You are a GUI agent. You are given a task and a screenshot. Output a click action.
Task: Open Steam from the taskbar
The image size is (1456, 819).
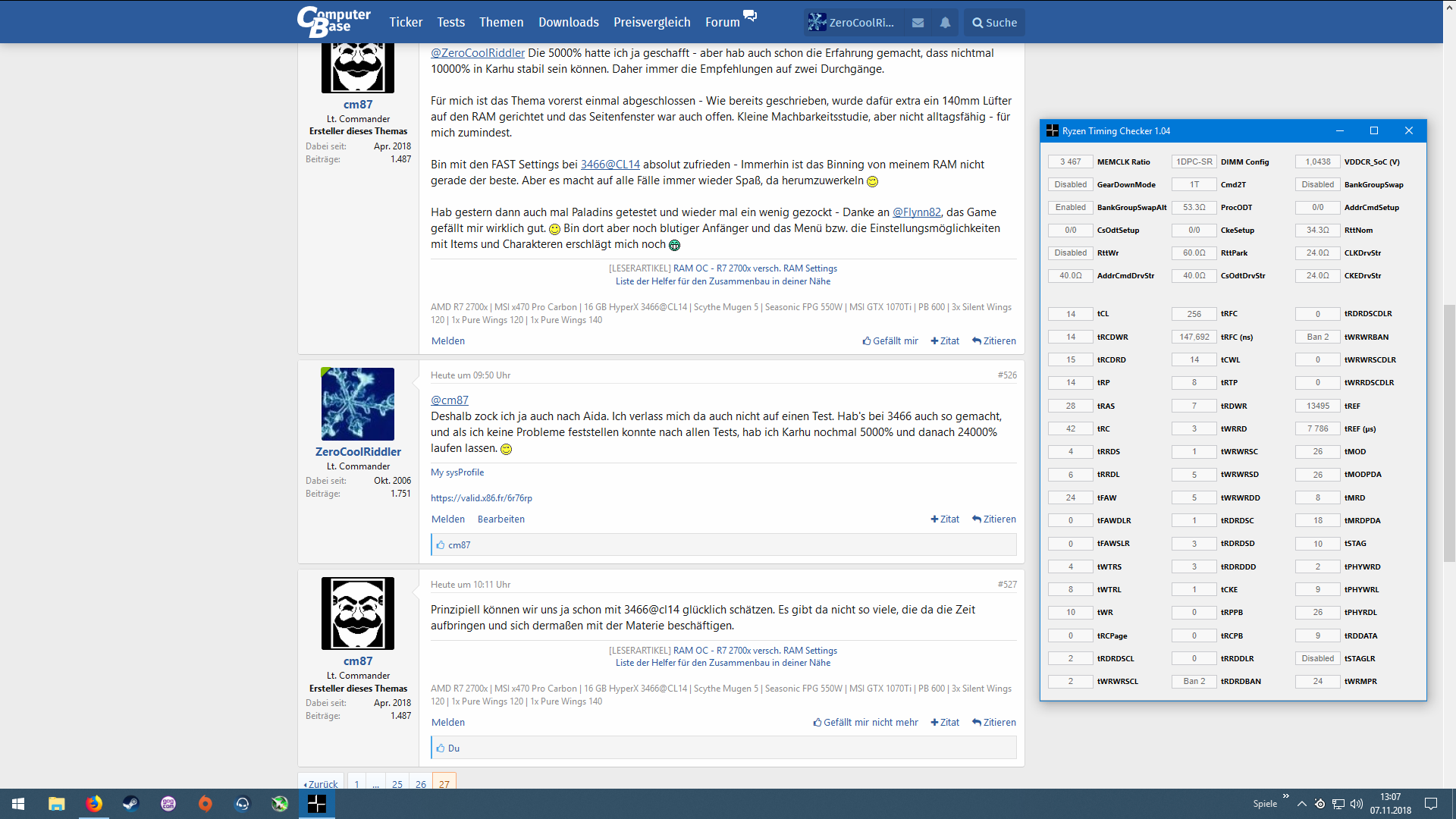pos(130,804)
